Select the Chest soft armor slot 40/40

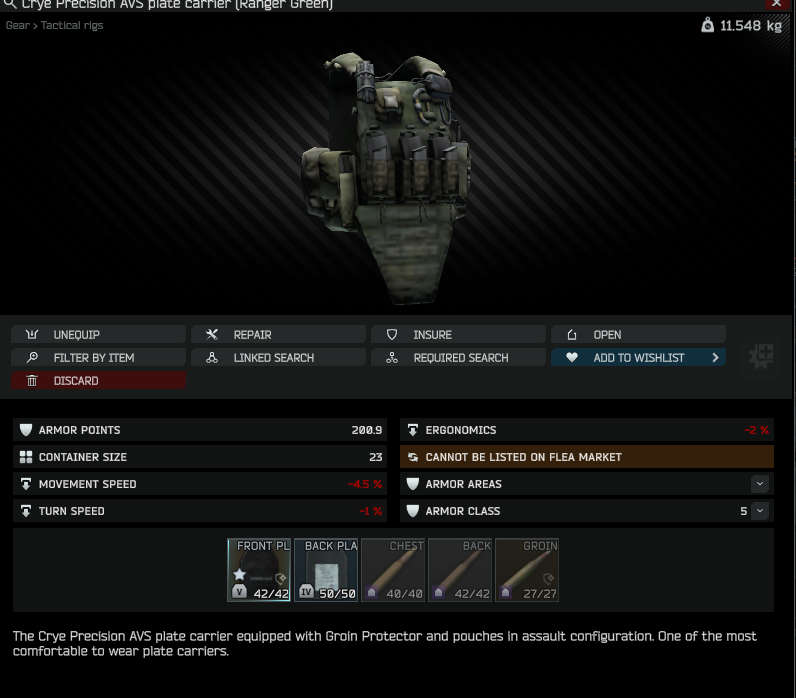[393, 570]
